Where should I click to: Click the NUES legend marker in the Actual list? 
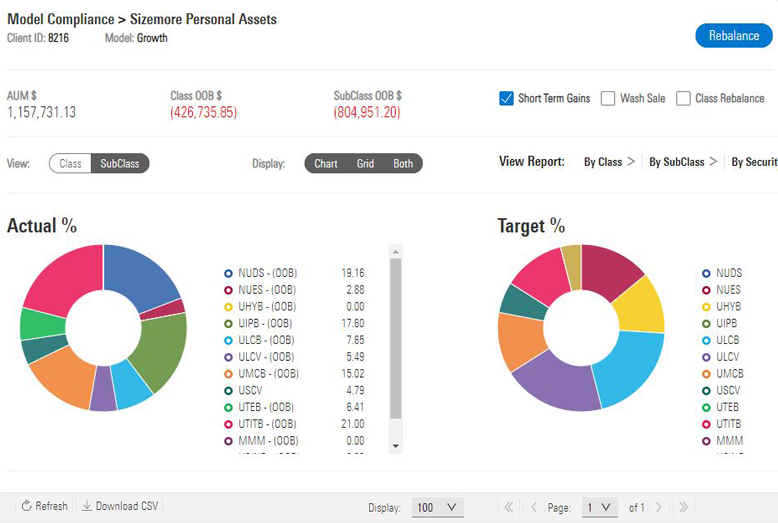coord(228,290)
